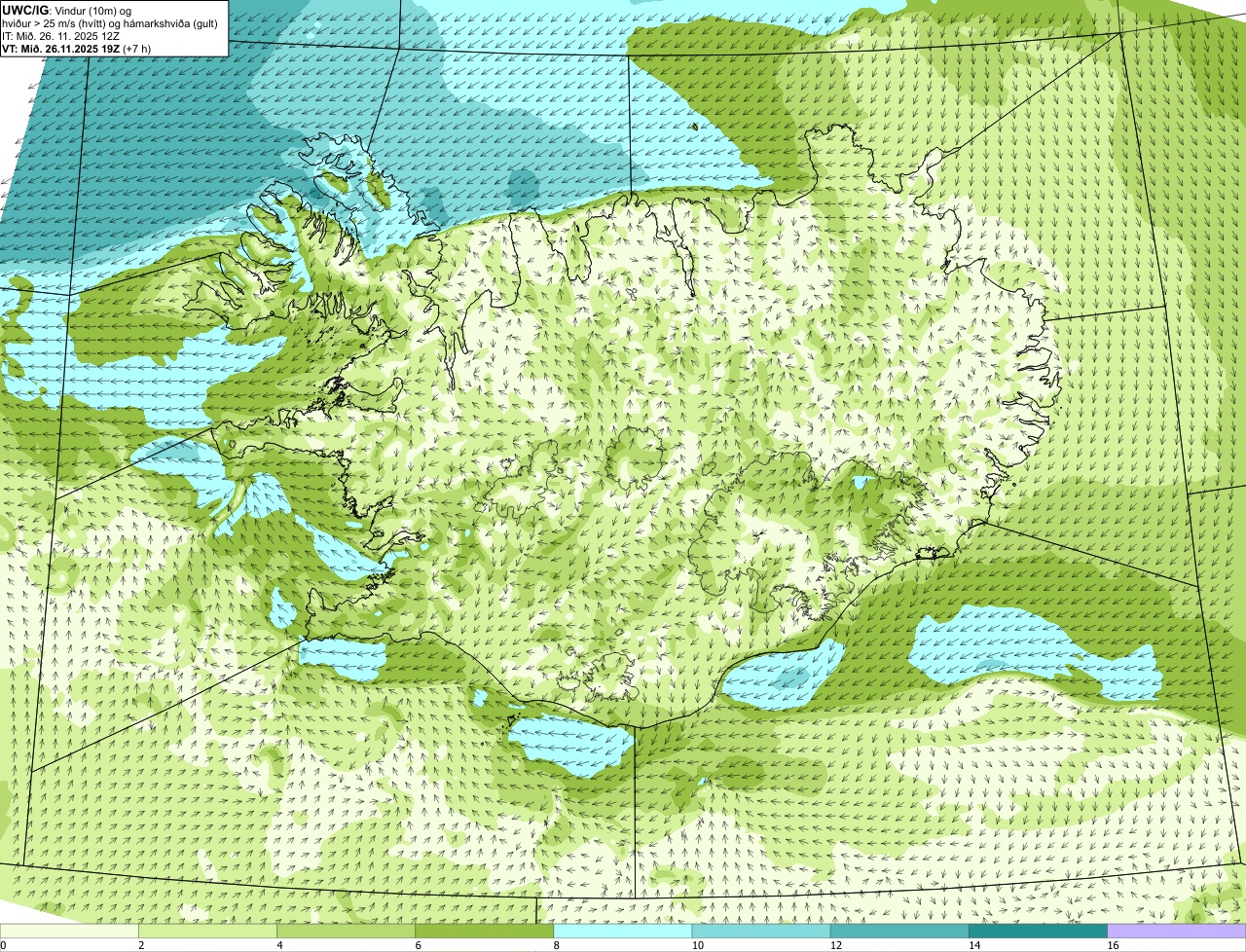Click the legend scale label '4'
Image resolution: width=1246 pixels, height=952 pixels.
[280, 945]
